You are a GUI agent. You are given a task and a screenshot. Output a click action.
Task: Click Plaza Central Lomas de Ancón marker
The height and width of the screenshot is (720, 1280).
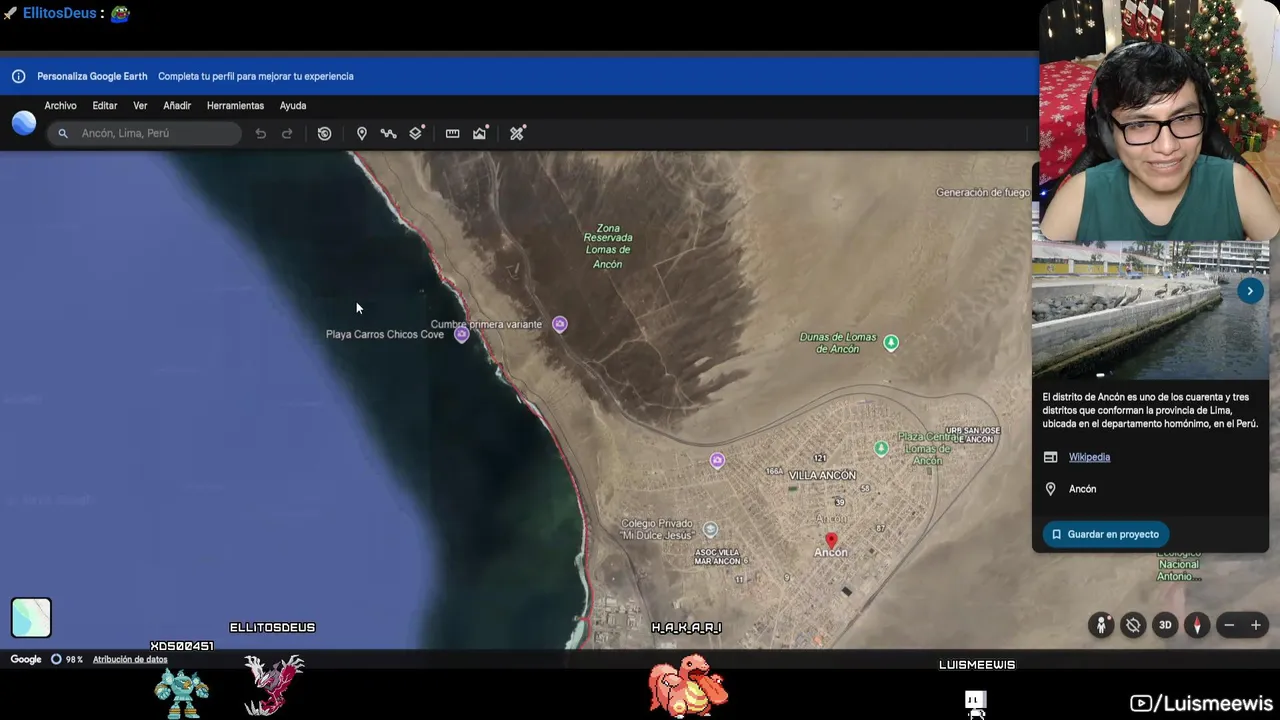[881, 449]
